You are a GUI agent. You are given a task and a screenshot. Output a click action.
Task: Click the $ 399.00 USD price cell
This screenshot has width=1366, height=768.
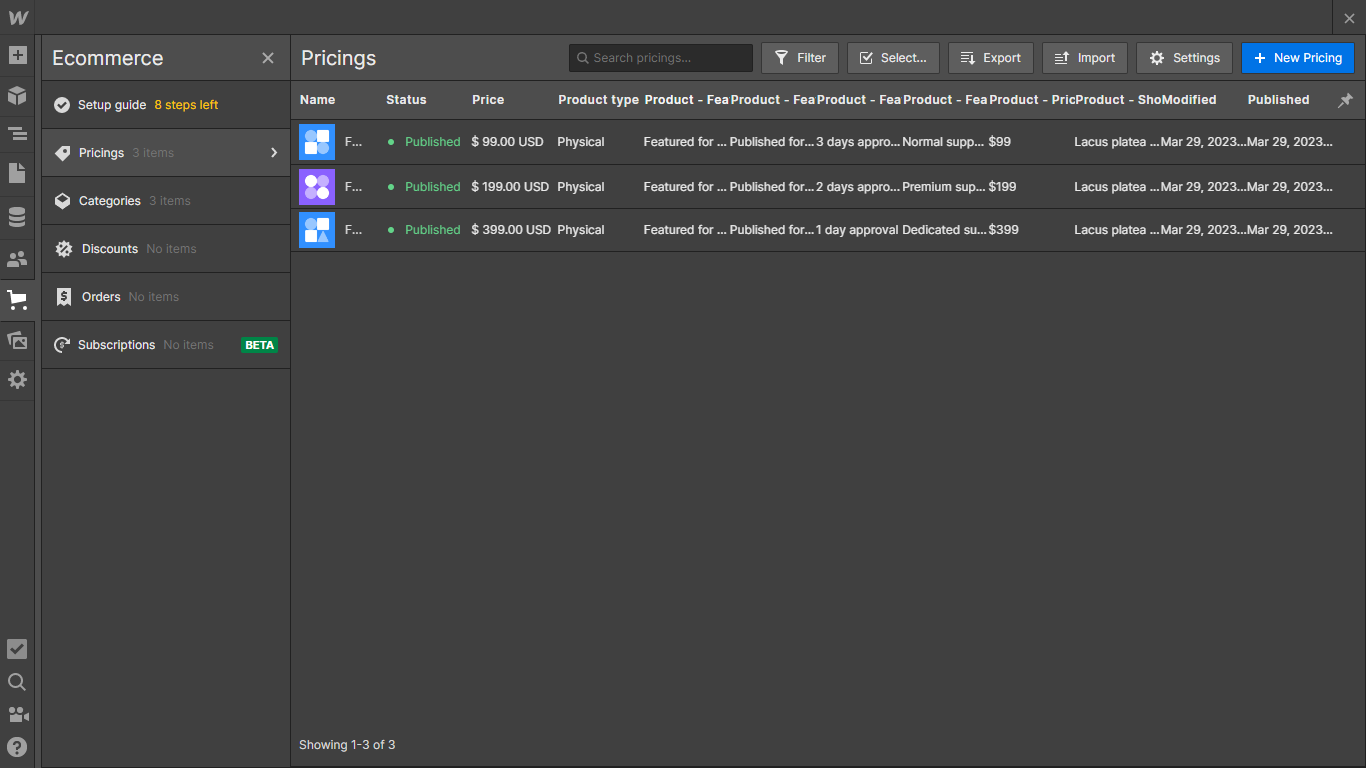tap(511, 230)
